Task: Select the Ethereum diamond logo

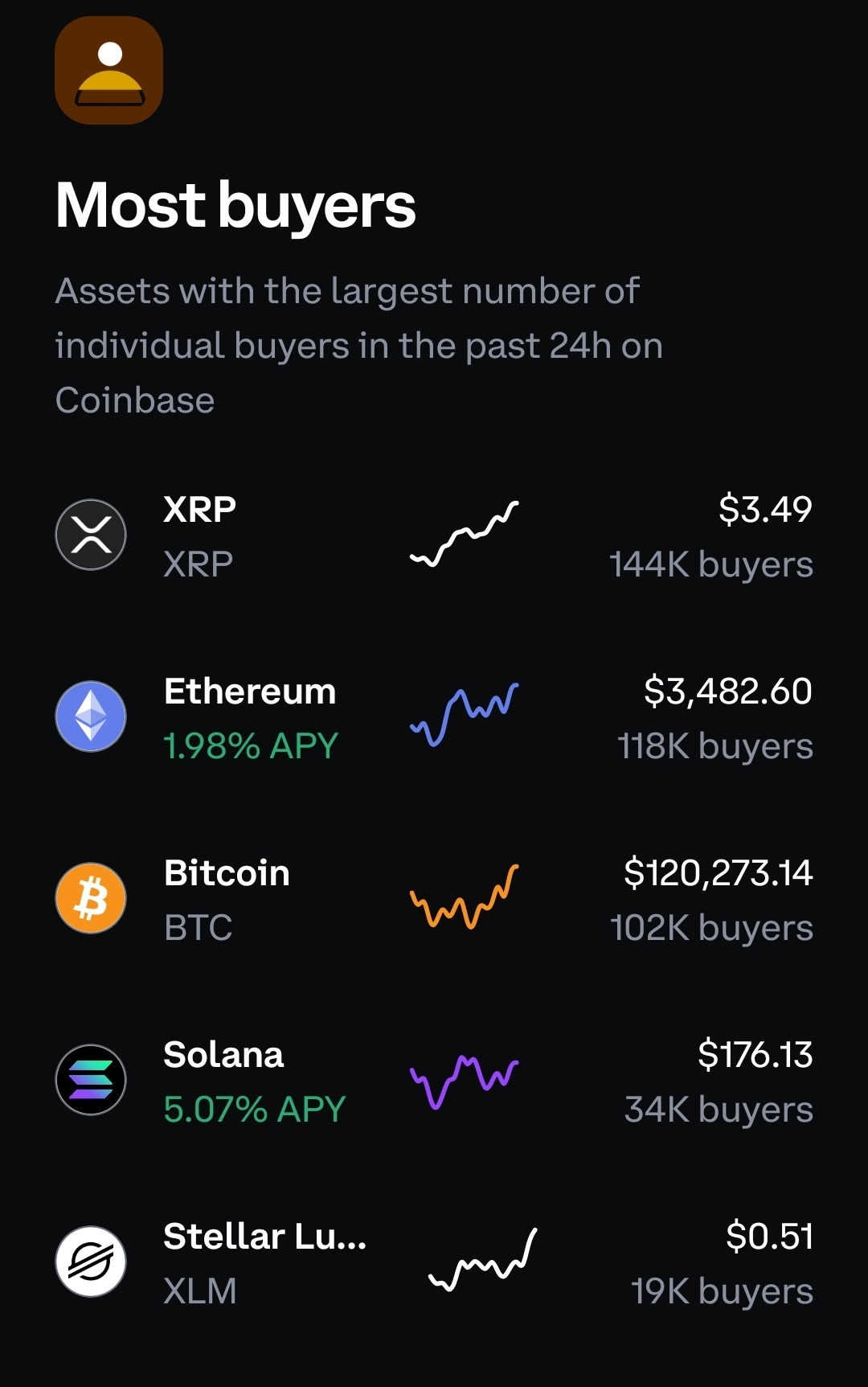Action: [x=91, y=716]
